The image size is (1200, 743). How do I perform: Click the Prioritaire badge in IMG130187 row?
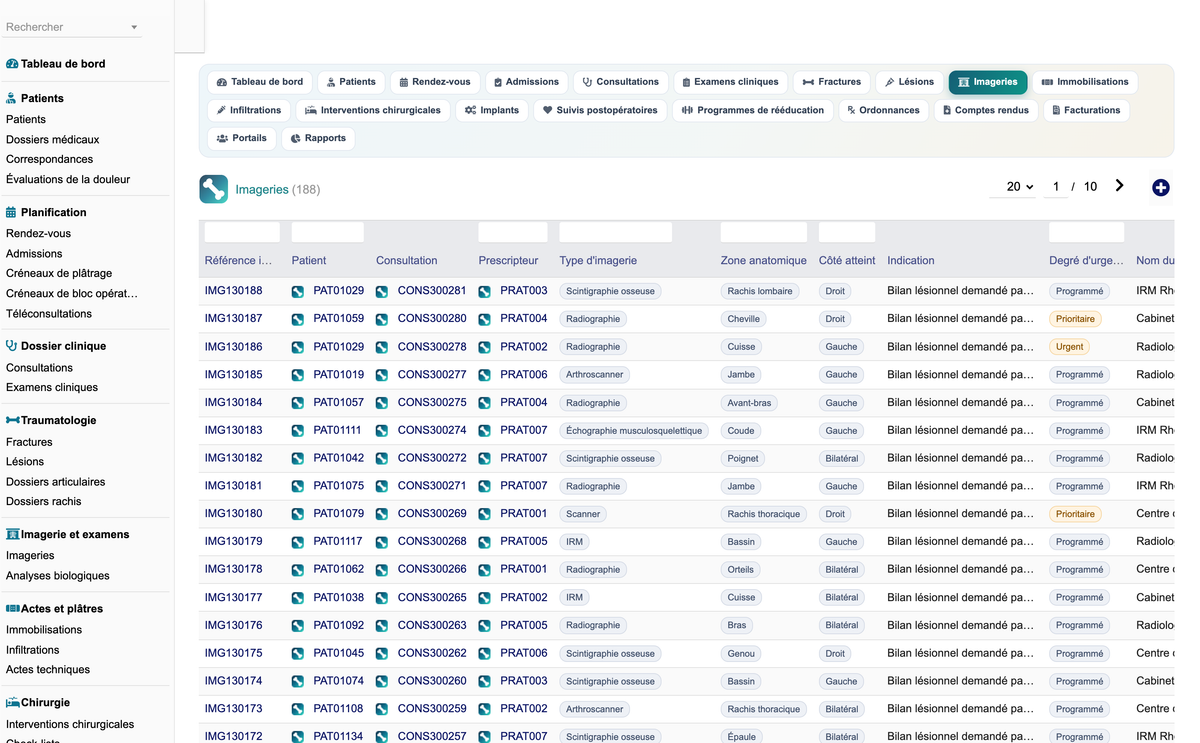1075,319
